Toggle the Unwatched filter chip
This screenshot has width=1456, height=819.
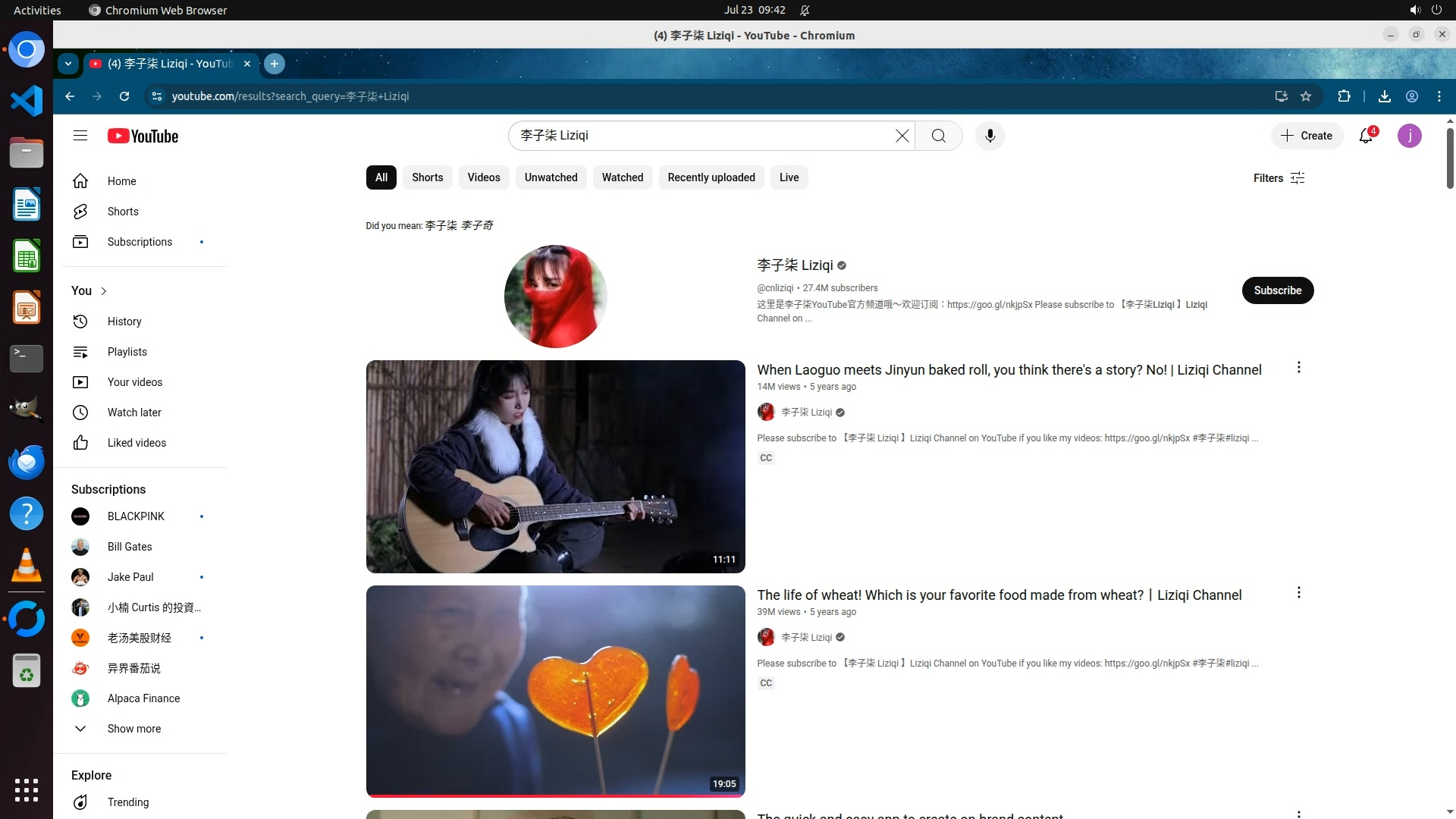coord(551,177)
